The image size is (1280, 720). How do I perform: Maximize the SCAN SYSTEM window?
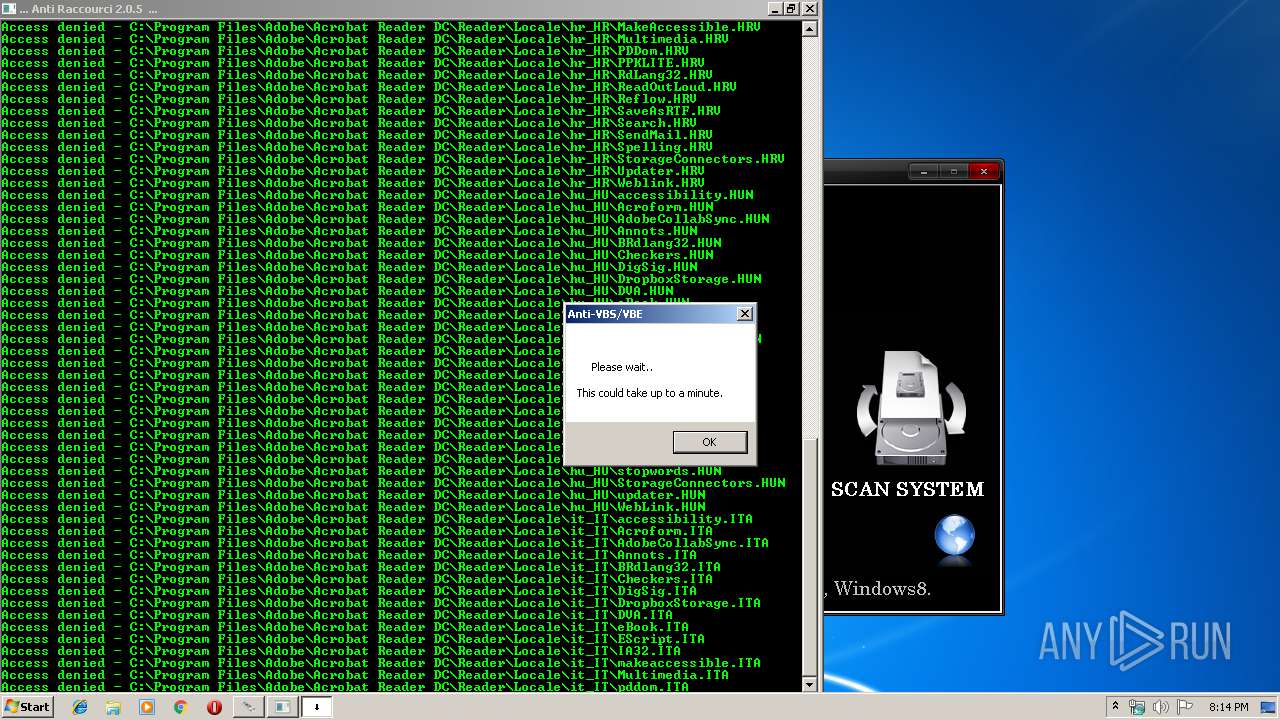click(954, 172)
